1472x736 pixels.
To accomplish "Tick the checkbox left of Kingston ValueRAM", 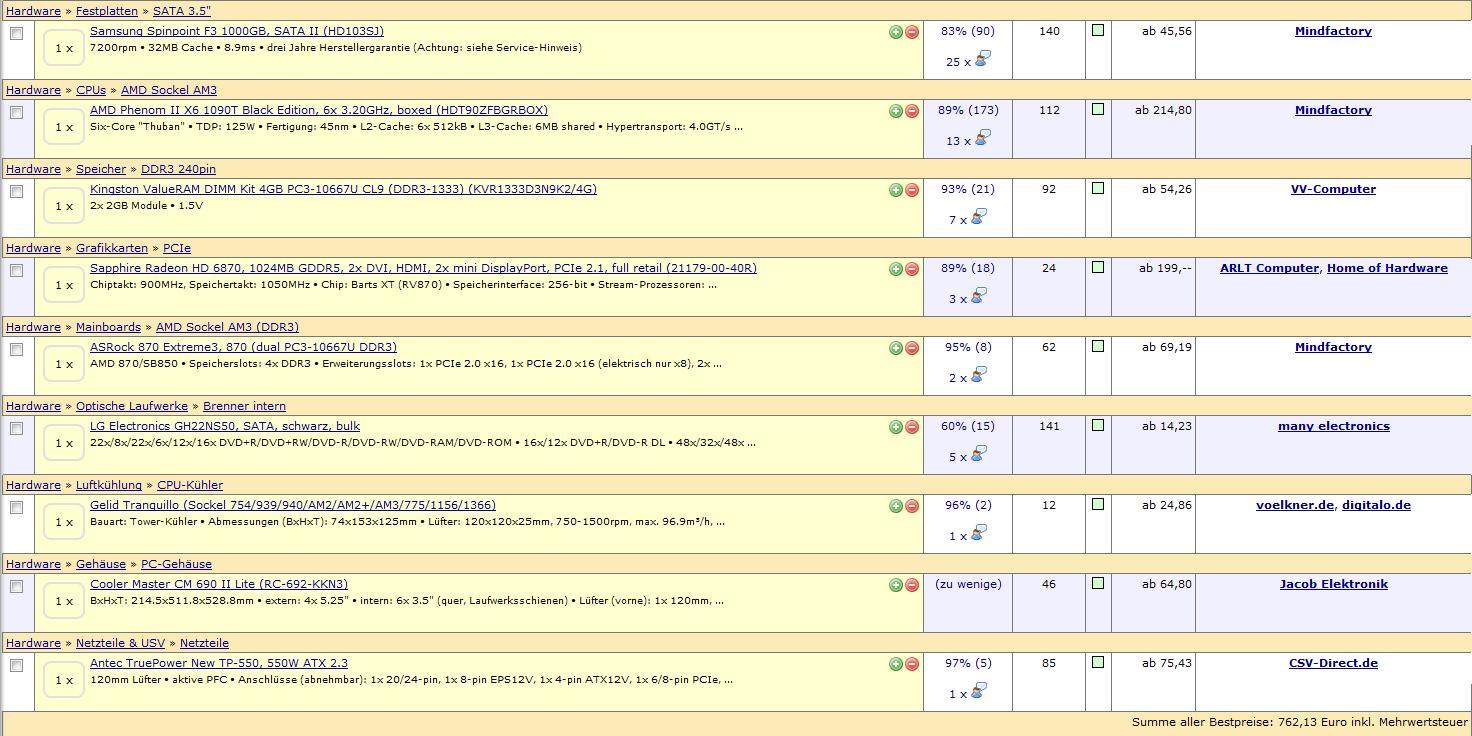I will point(16,192).
